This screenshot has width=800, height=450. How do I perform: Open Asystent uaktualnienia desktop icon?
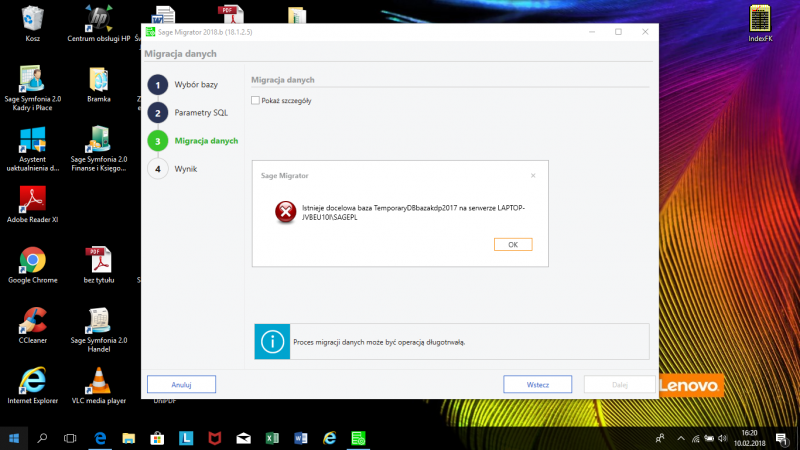pyautogui.click(x=33, y=148)
